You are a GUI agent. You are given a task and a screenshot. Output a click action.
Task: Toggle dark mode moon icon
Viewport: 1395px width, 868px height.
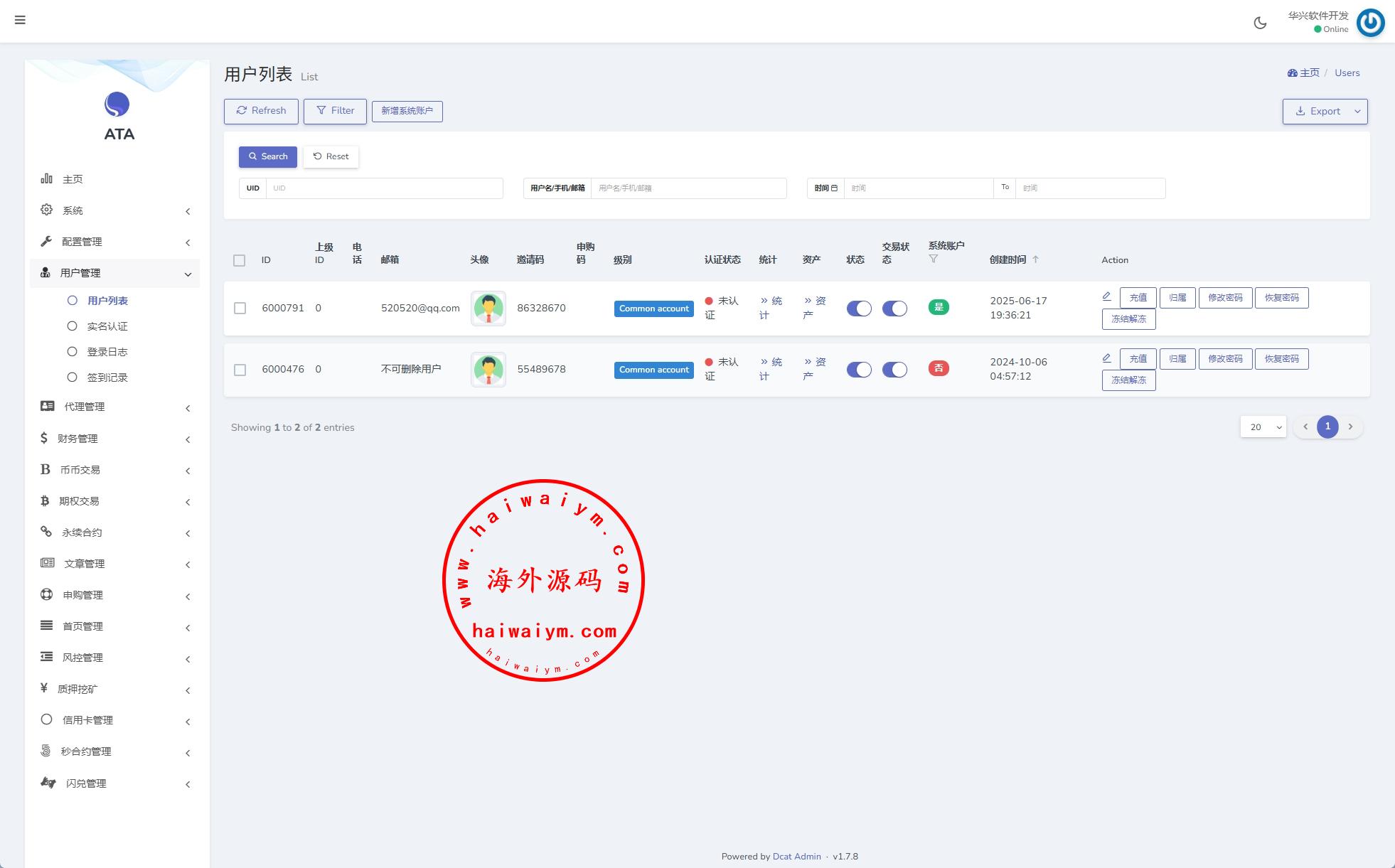1260,23
